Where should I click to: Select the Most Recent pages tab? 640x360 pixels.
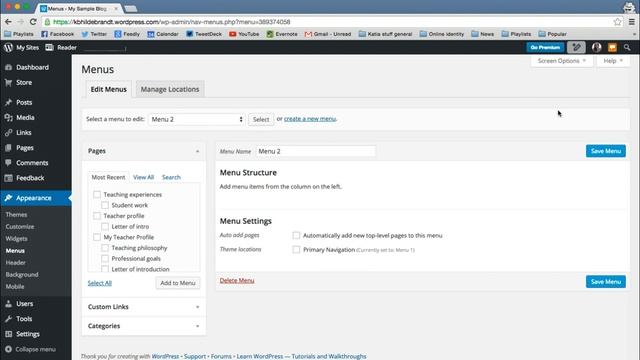point(108,177)
